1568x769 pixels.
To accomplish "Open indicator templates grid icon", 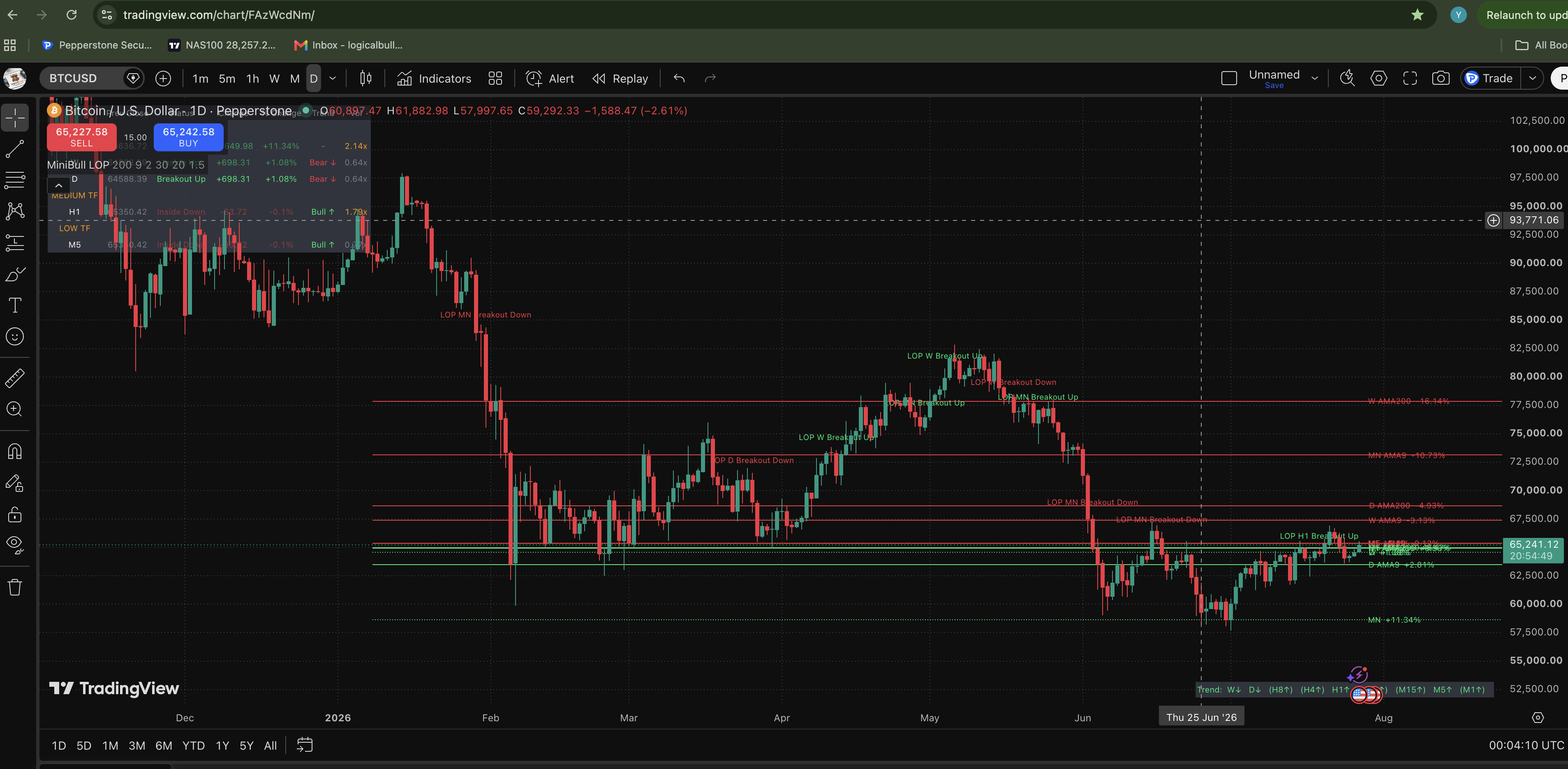I will [495, 79].
